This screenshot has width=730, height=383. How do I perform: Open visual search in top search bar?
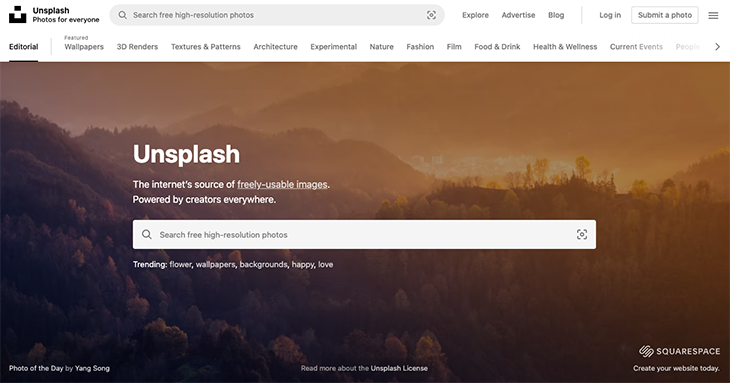432,15
